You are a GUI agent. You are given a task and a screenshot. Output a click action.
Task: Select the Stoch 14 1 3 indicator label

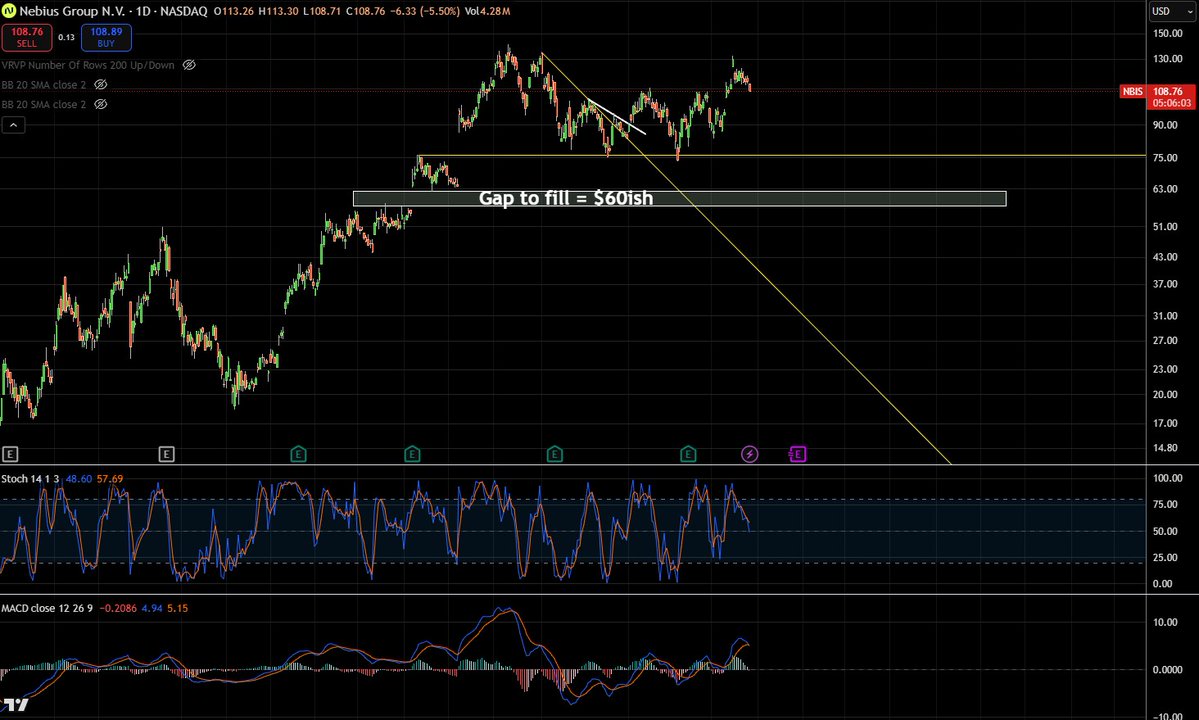[31, 478]
